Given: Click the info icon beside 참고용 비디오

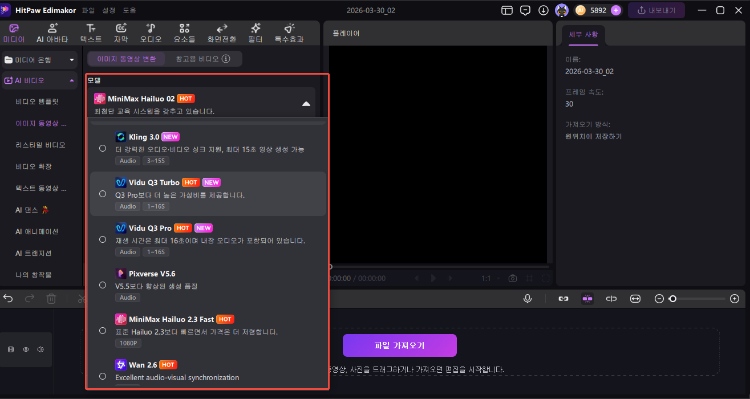Looking at the screenshot, I should 226,59.
